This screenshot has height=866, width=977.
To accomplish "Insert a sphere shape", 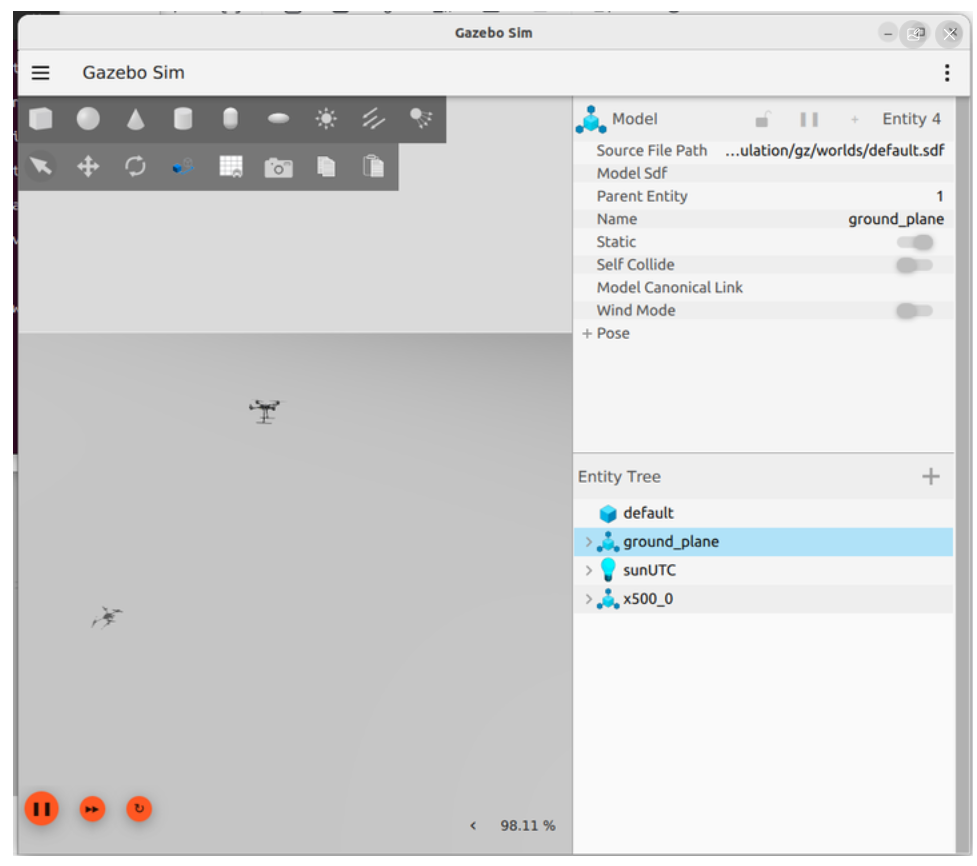I will tap(88, 118).
